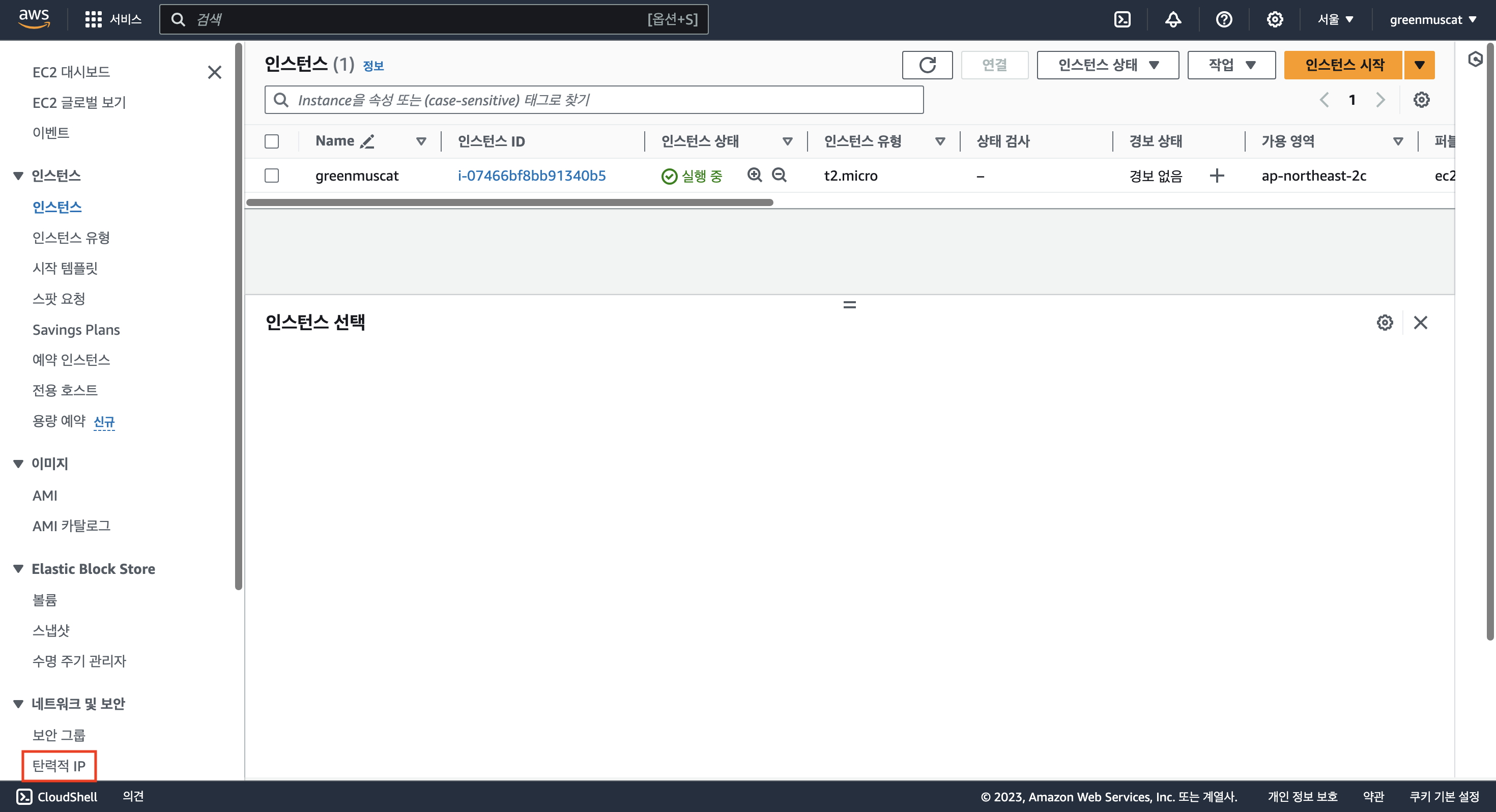The width and height of the screenshot is (1496, 812).
Task: Open the 정보 info link
Action: (373, 66)
